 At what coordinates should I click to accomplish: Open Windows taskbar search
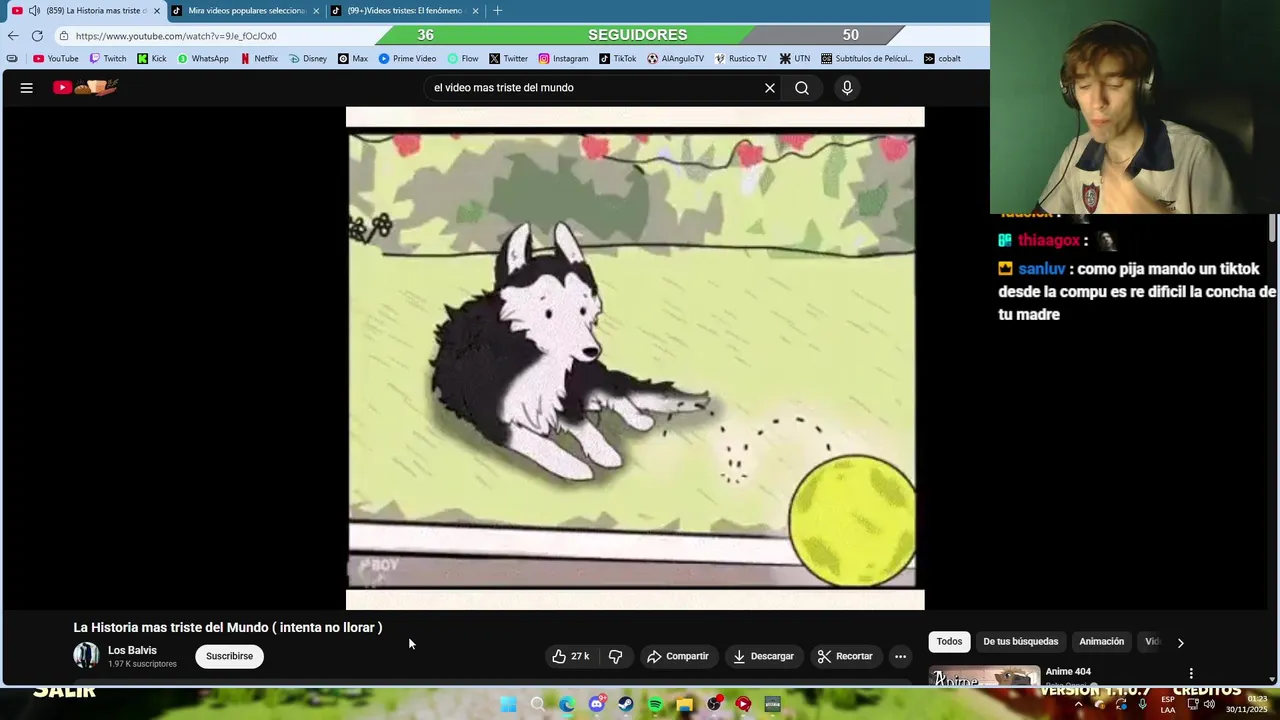tap(538, 704)
